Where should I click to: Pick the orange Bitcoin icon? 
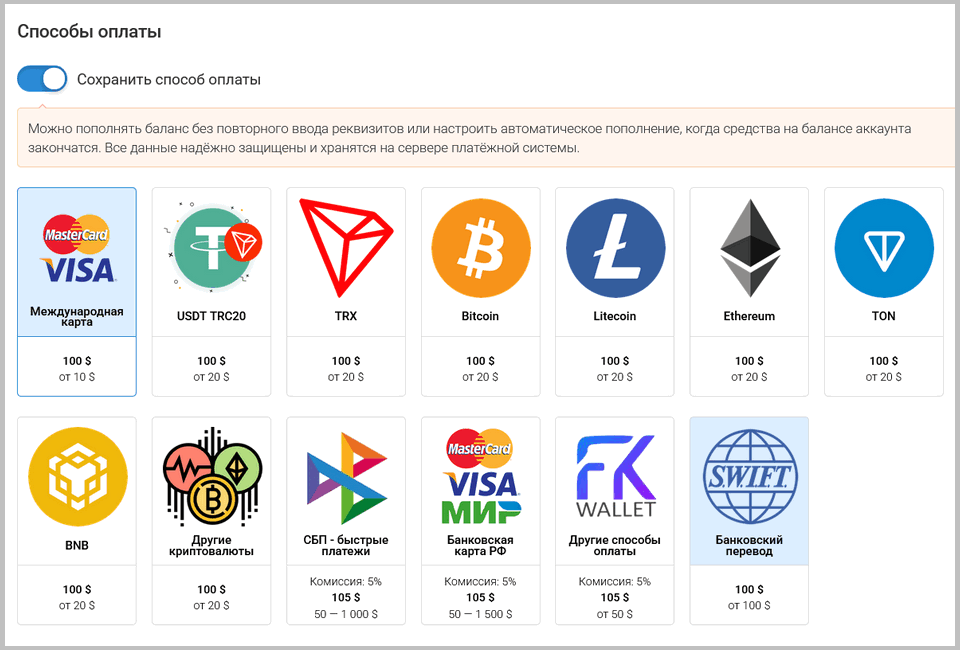pos(481,248)
